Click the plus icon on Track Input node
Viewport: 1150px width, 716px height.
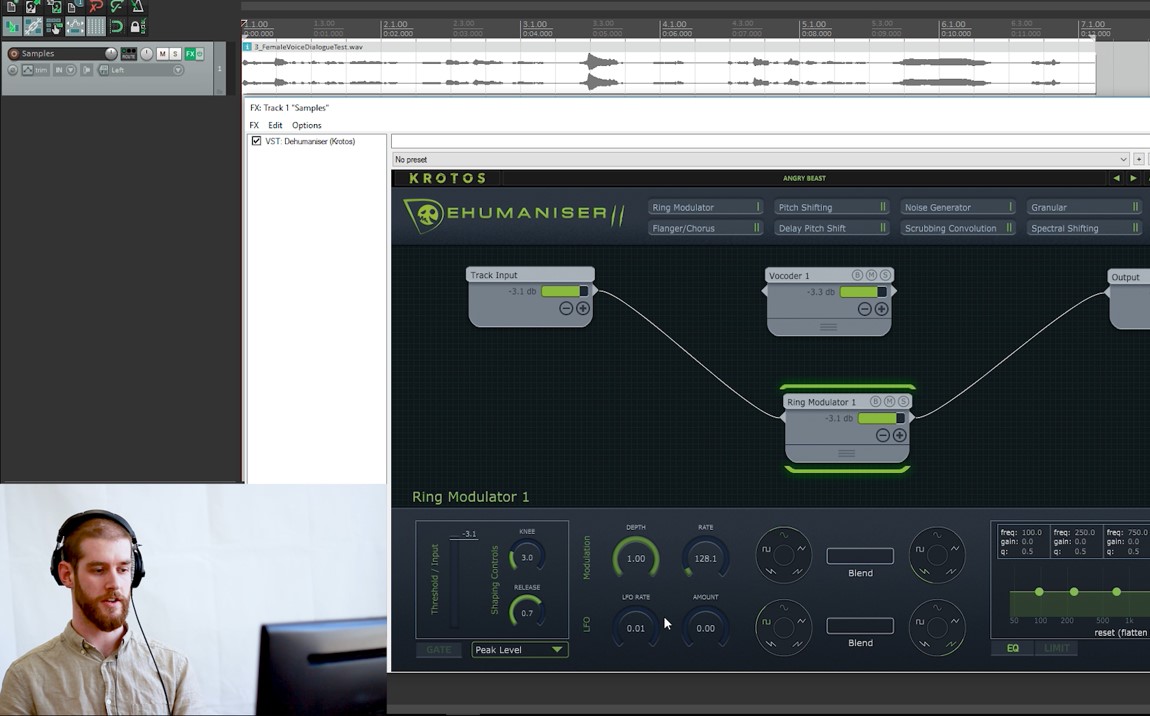583,309
